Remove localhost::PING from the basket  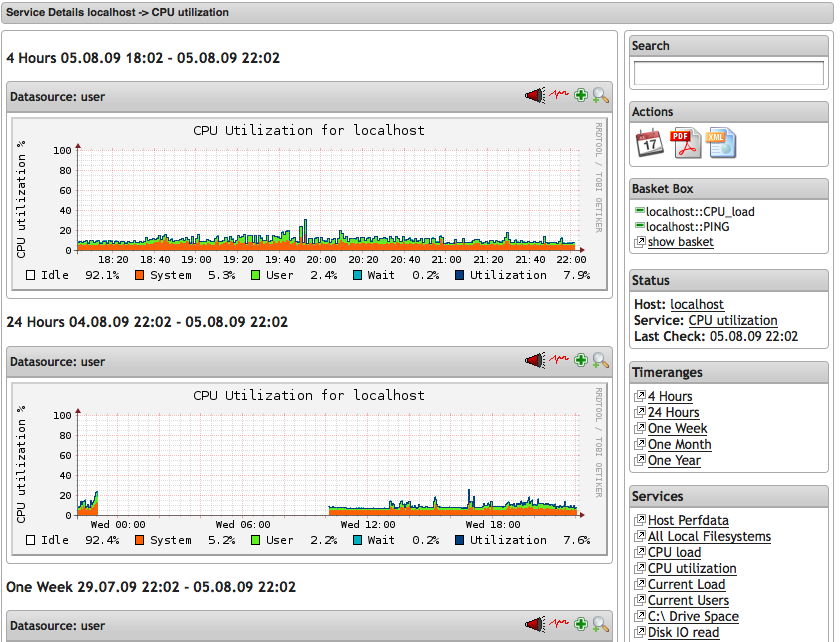pos(640,227)
